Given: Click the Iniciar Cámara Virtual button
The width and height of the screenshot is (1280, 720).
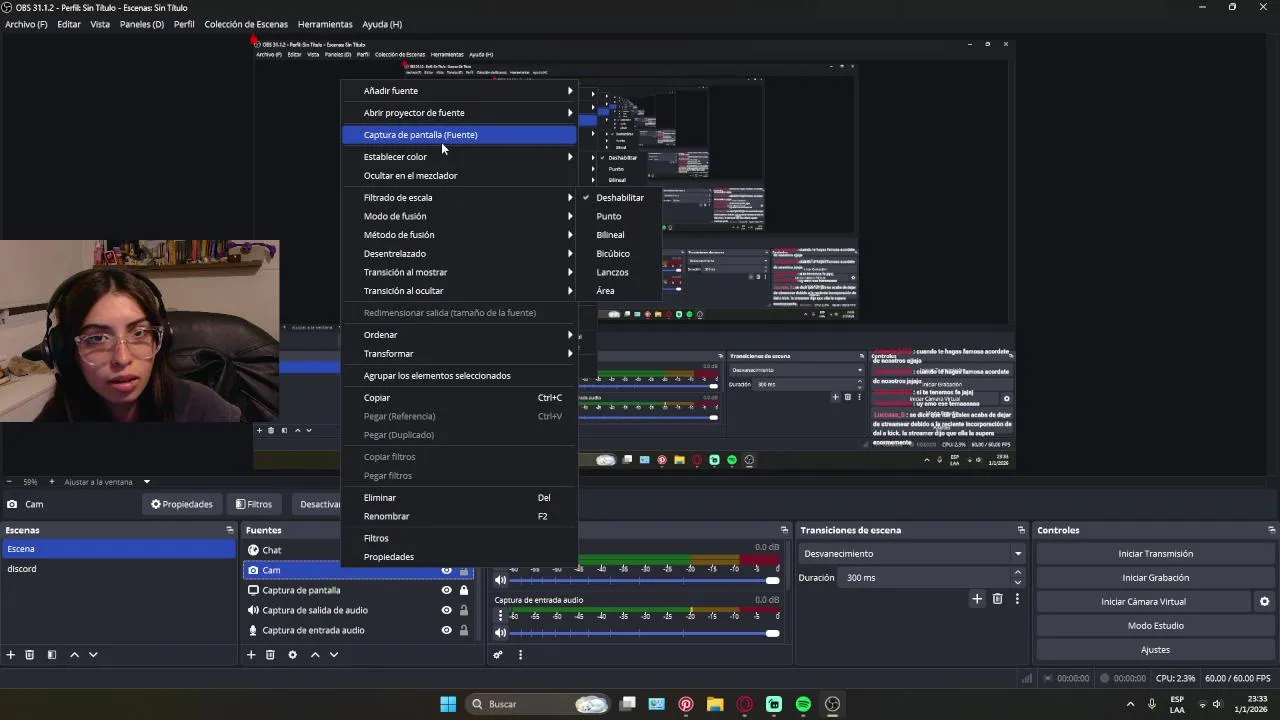Looking at the screenshot, I should pos(1143,602).
